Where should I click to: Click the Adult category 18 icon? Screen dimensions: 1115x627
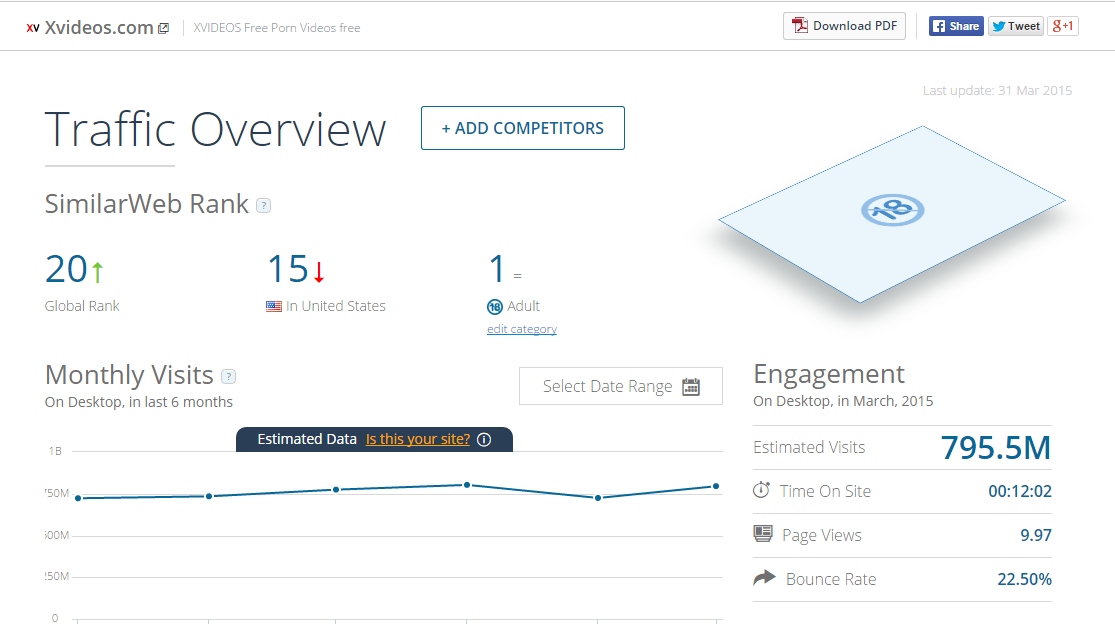coord(495,307)
